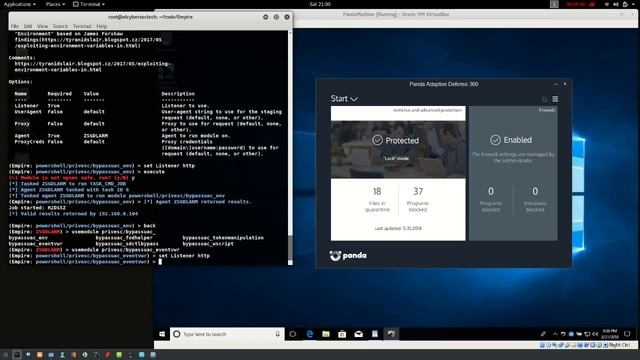The image size is (640, 360).
Task: Open the terminal Edit menu
Action: (x=28, y=26)
